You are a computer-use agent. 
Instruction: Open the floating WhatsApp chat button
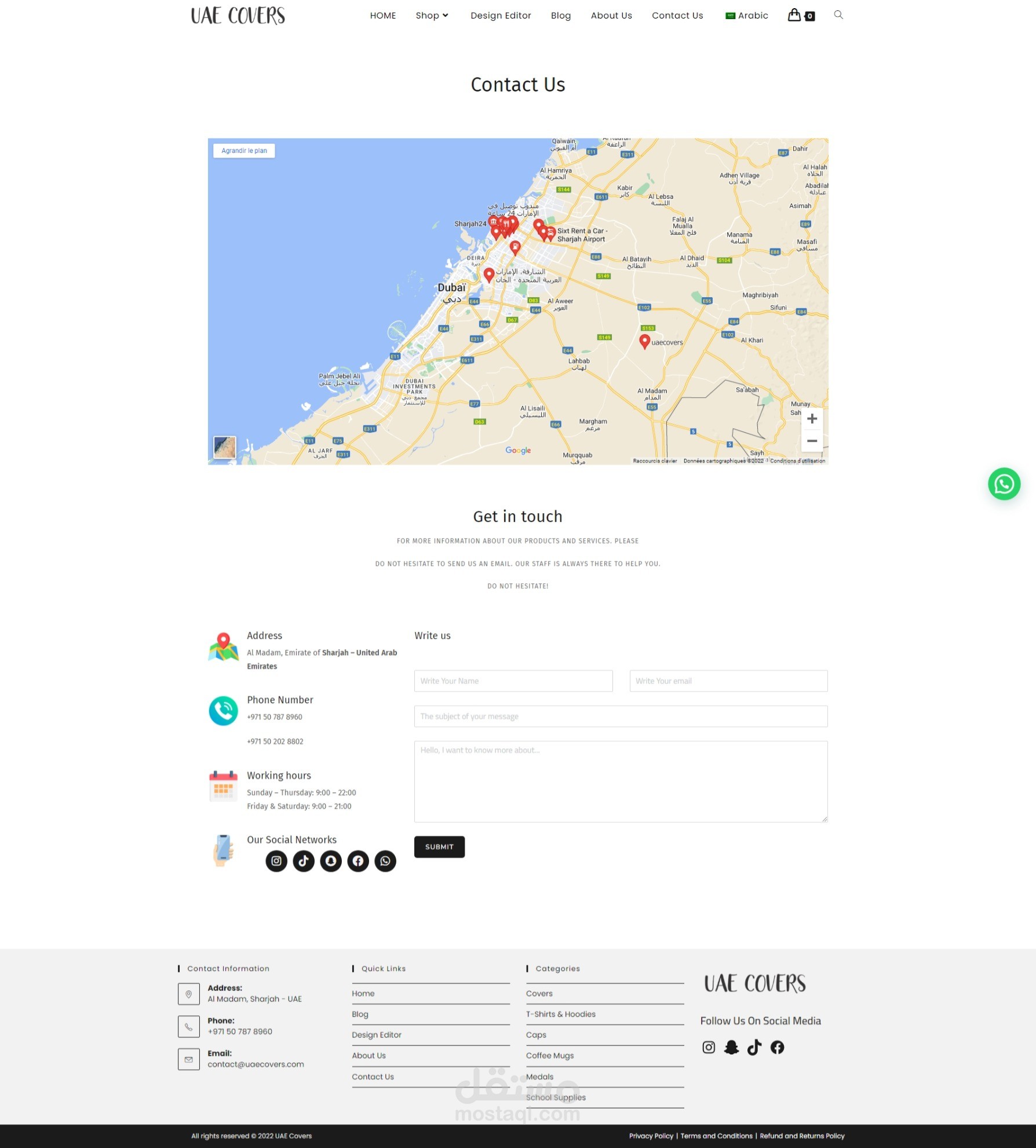(x=1004, y=484)
